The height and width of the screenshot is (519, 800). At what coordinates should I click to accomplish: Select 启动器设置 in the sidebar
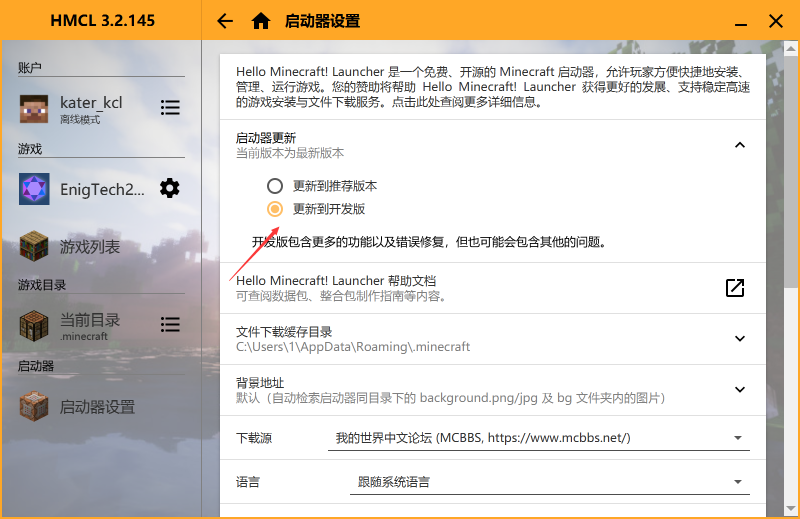[x=96, y=407]
